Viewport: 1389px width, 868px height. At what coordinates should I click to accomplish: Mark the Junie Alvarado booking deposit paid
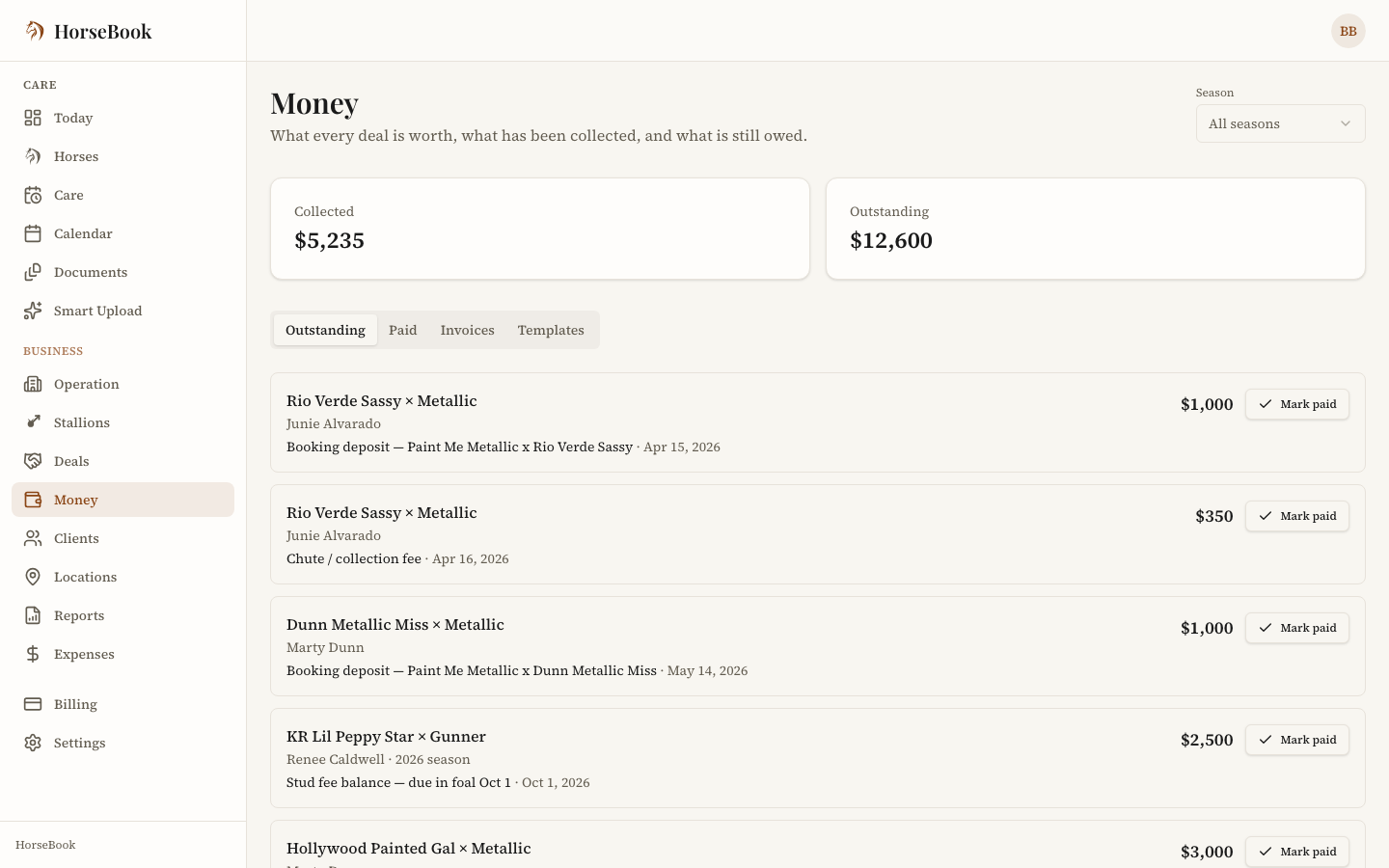click(1296, 404)
